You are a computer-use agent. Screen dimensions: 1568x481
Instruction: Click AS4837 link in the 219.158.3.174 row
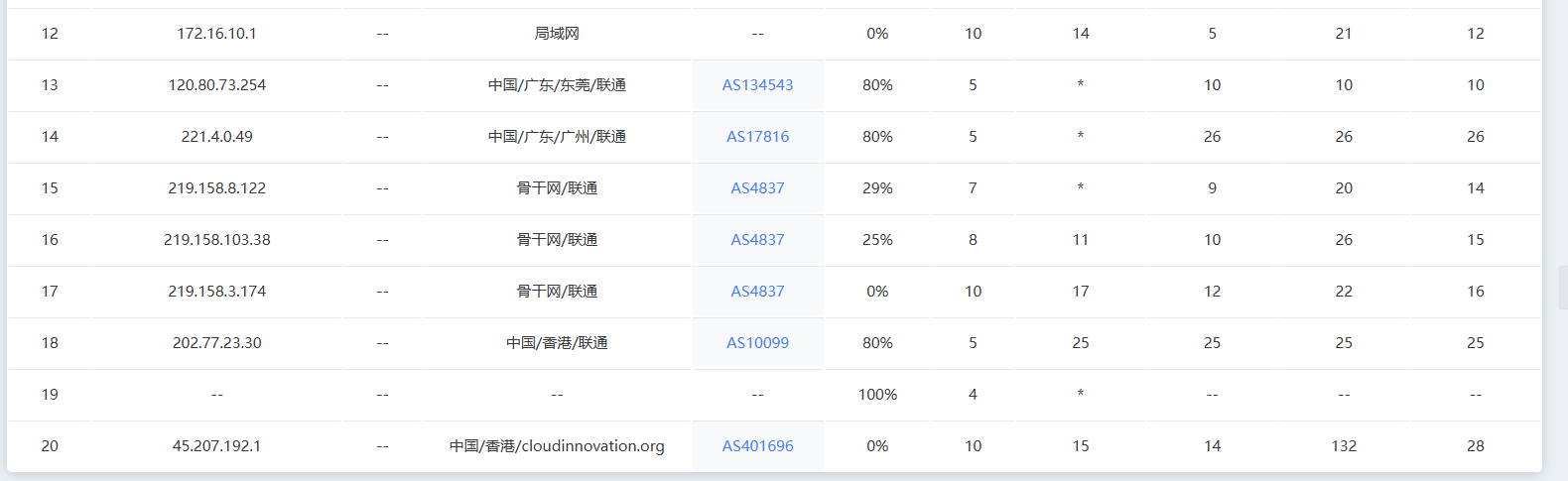coord(757,292)
